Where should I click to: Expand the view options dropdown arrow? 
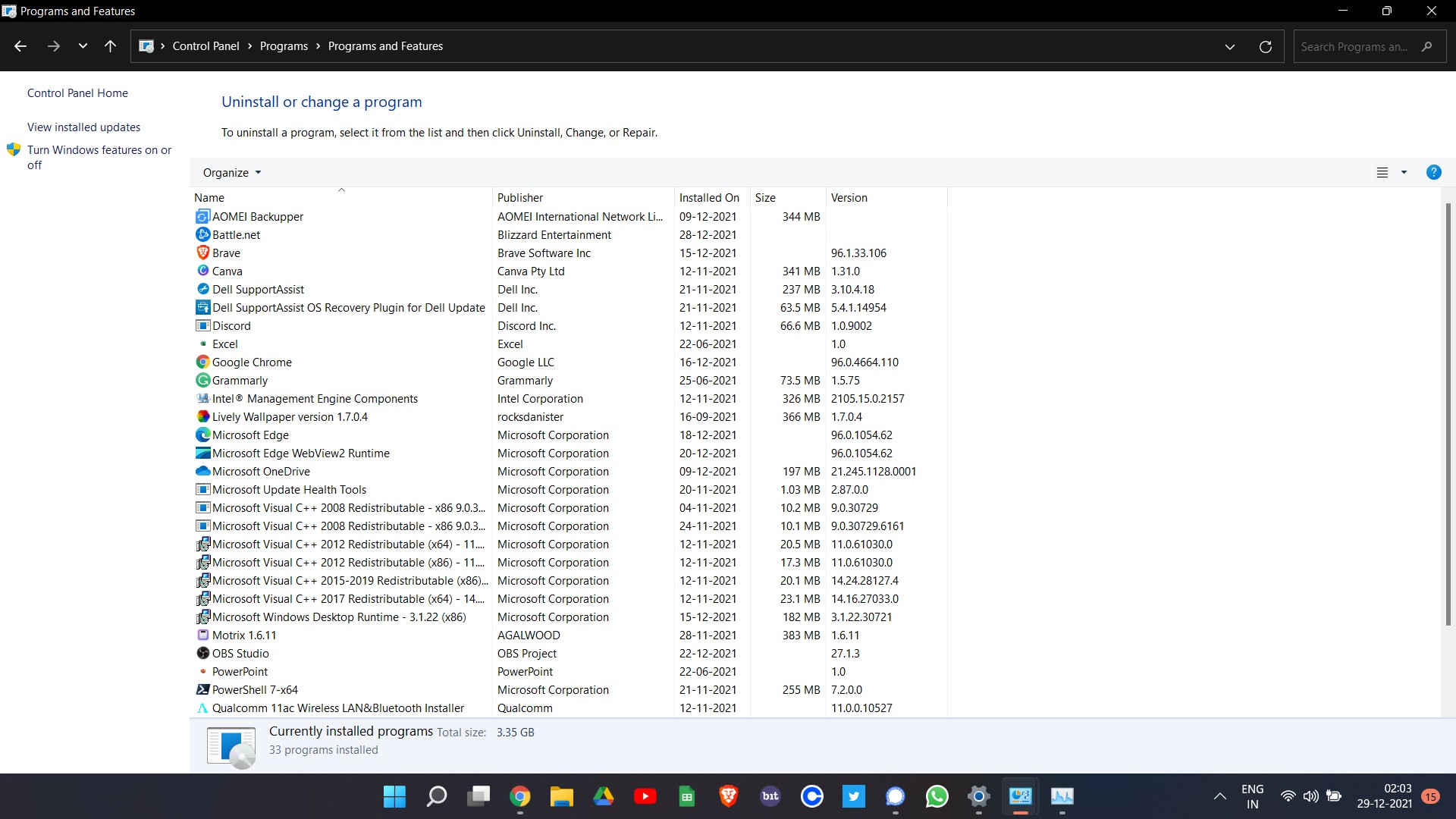click(x=1404, y=172)
